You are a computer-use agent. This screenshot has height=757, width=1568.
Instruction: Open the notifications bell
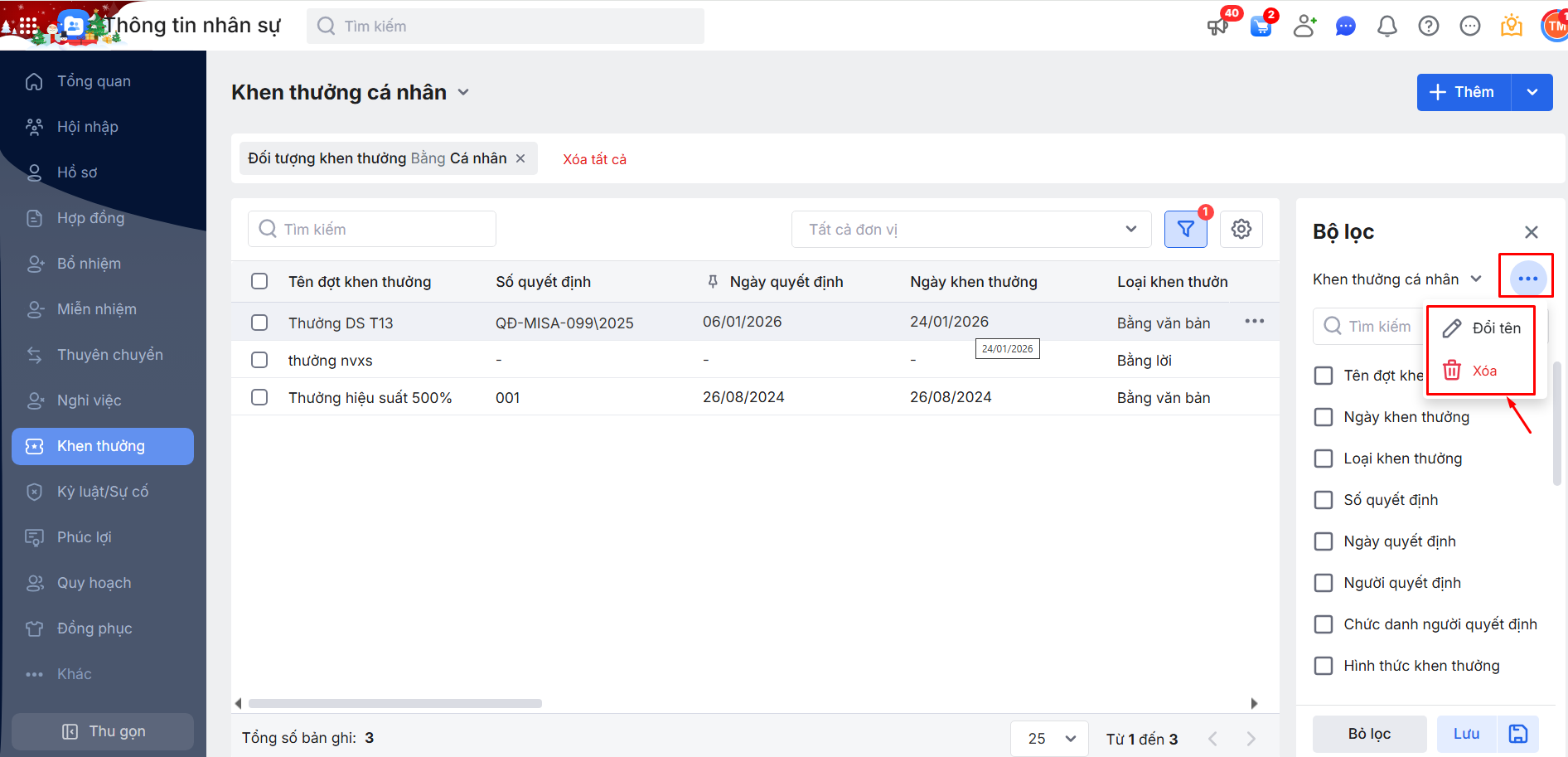point(1387,27)
